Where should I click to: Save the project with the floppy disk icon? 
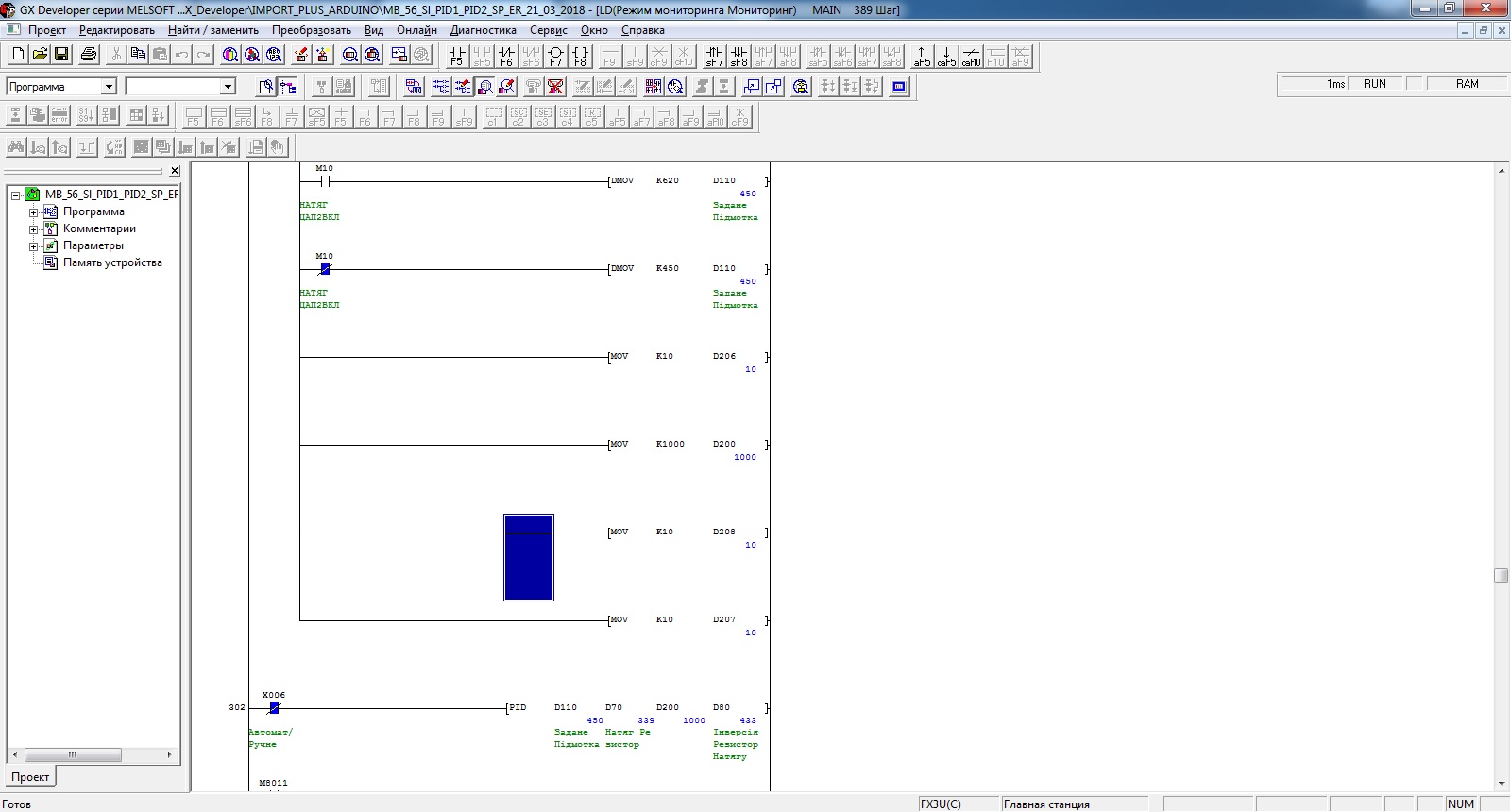click(x=61, y=55)
